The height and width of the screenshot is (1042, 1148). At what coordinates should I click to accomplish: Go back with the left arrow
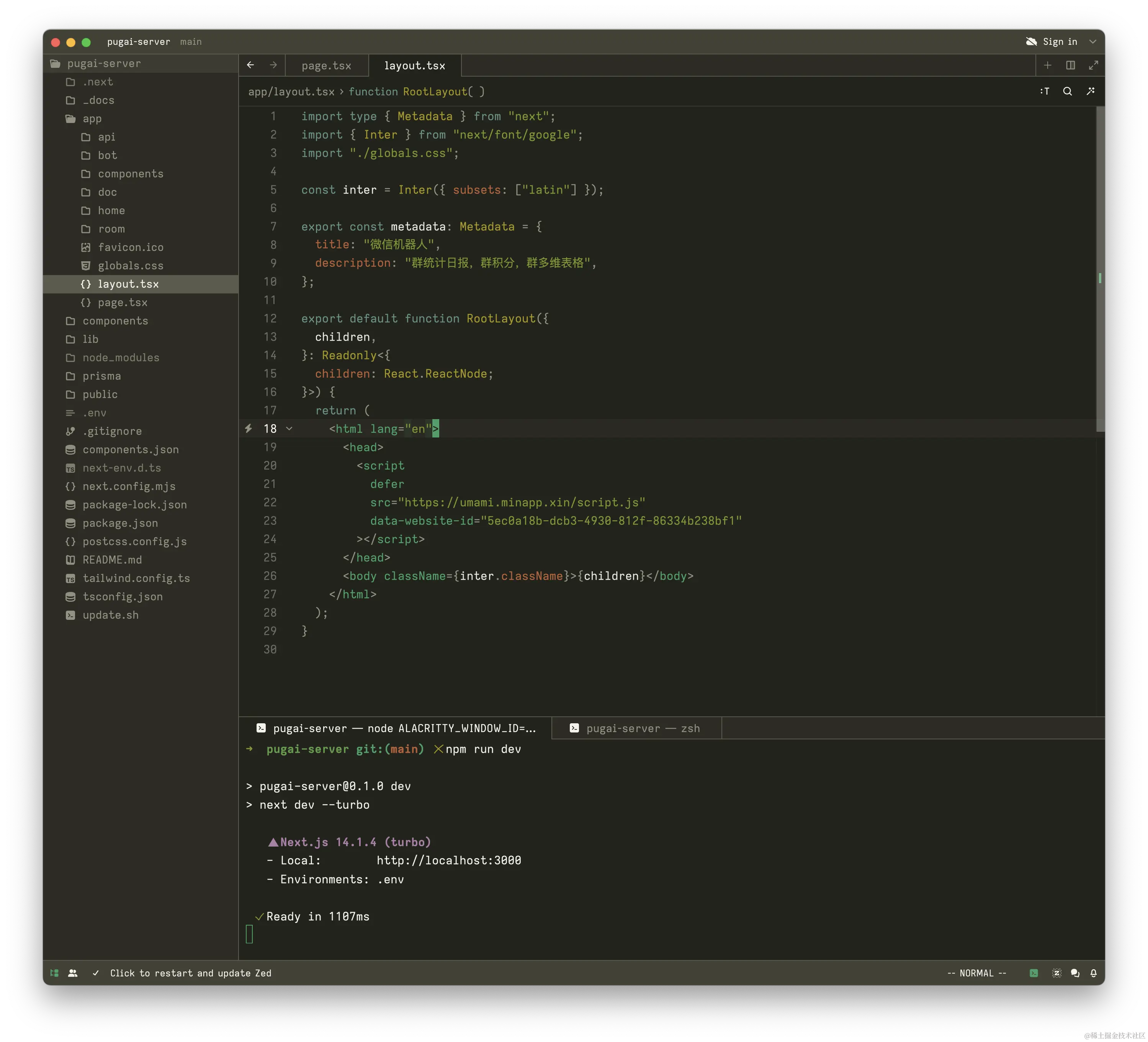(x=250, y=65)
